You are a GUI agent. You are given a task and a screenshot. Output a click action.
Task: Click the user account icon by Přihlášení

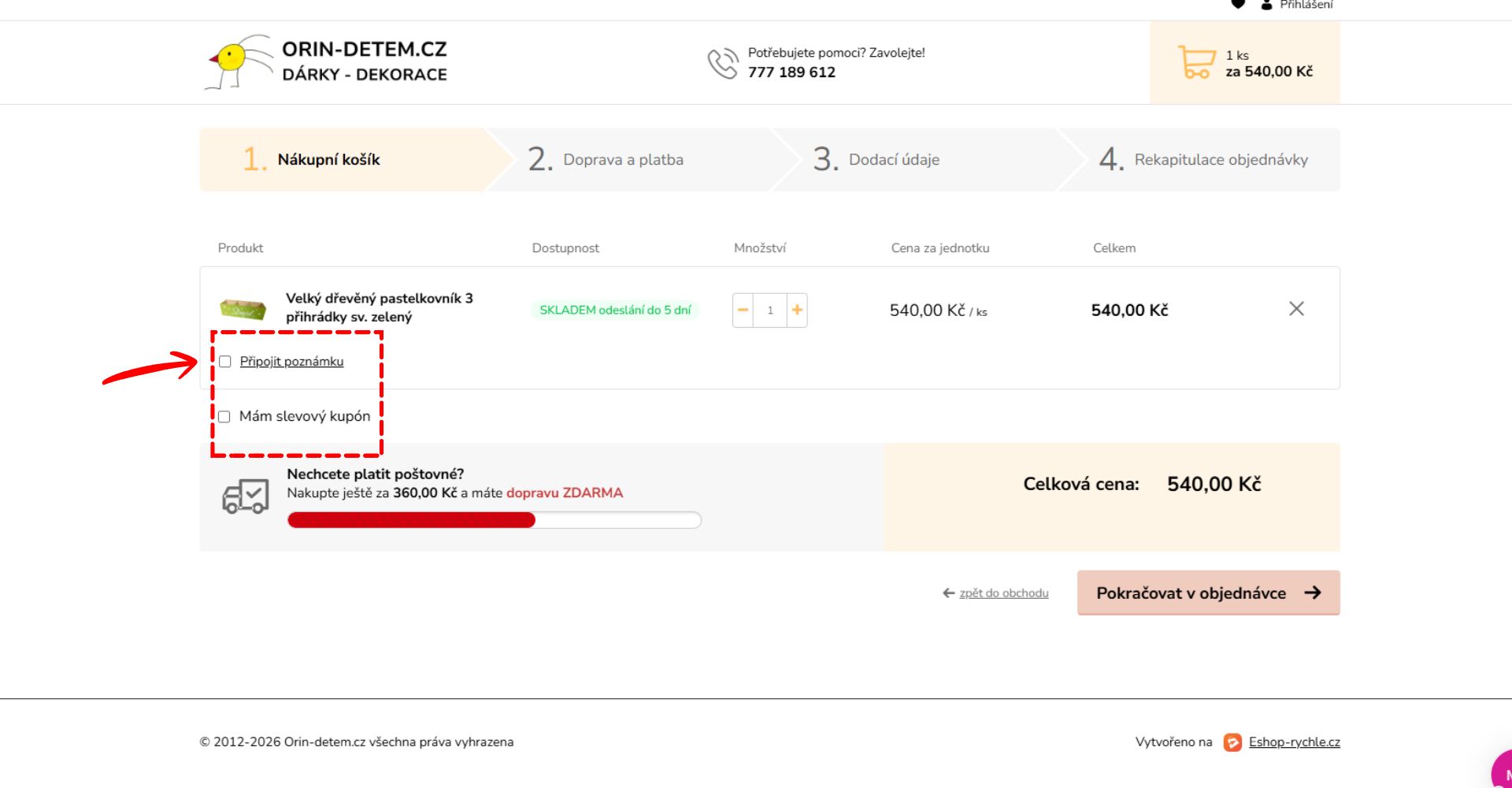[1266, 5]
